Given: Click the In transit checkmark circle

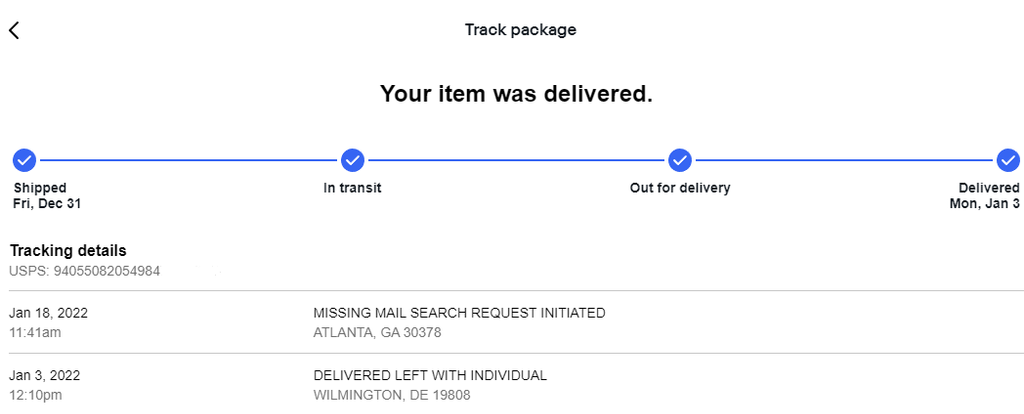Looking at the screenshot, I should 352,160.
